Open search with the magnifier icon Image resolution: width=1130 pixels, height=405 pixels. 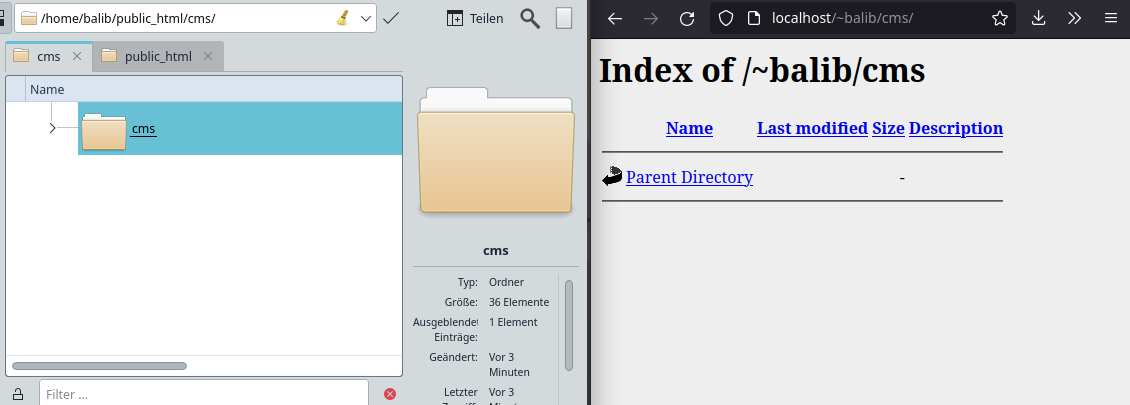pyautogui.click(x=531, y=18)
